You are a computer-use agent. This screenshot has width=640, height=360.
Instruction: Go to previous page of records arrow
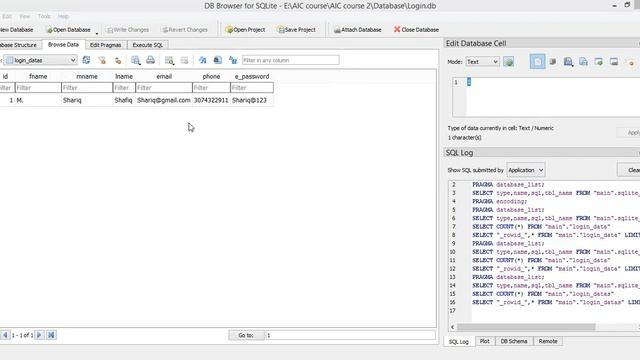pyautogui.click(x=5, y=335)
